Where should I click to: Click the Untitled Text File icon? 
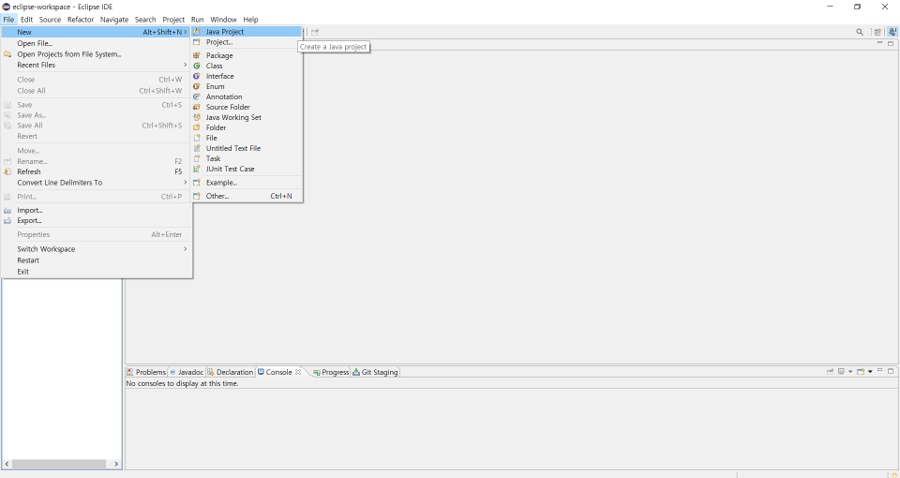coord(196,149)
